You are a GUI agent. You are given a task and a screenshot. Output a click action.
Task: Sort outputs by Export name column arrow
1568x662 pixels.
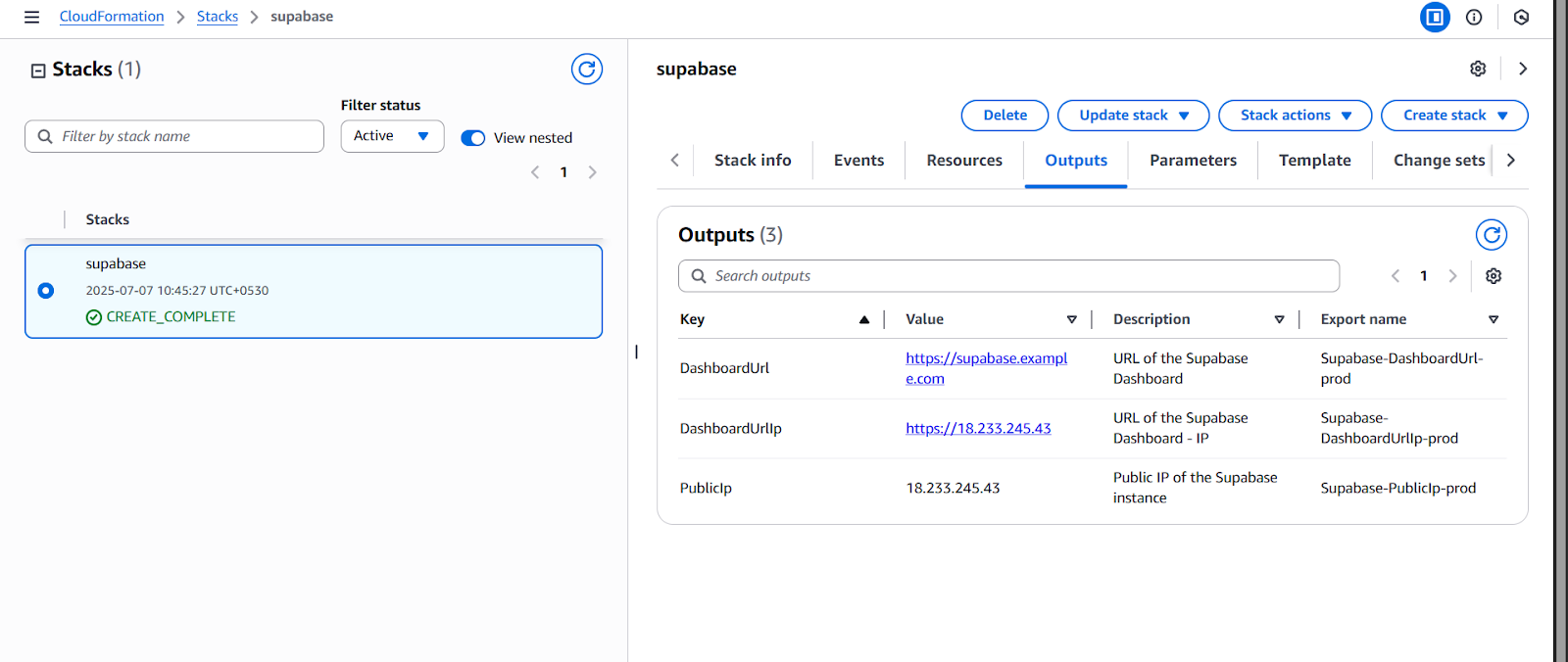tap(1494, 319)
